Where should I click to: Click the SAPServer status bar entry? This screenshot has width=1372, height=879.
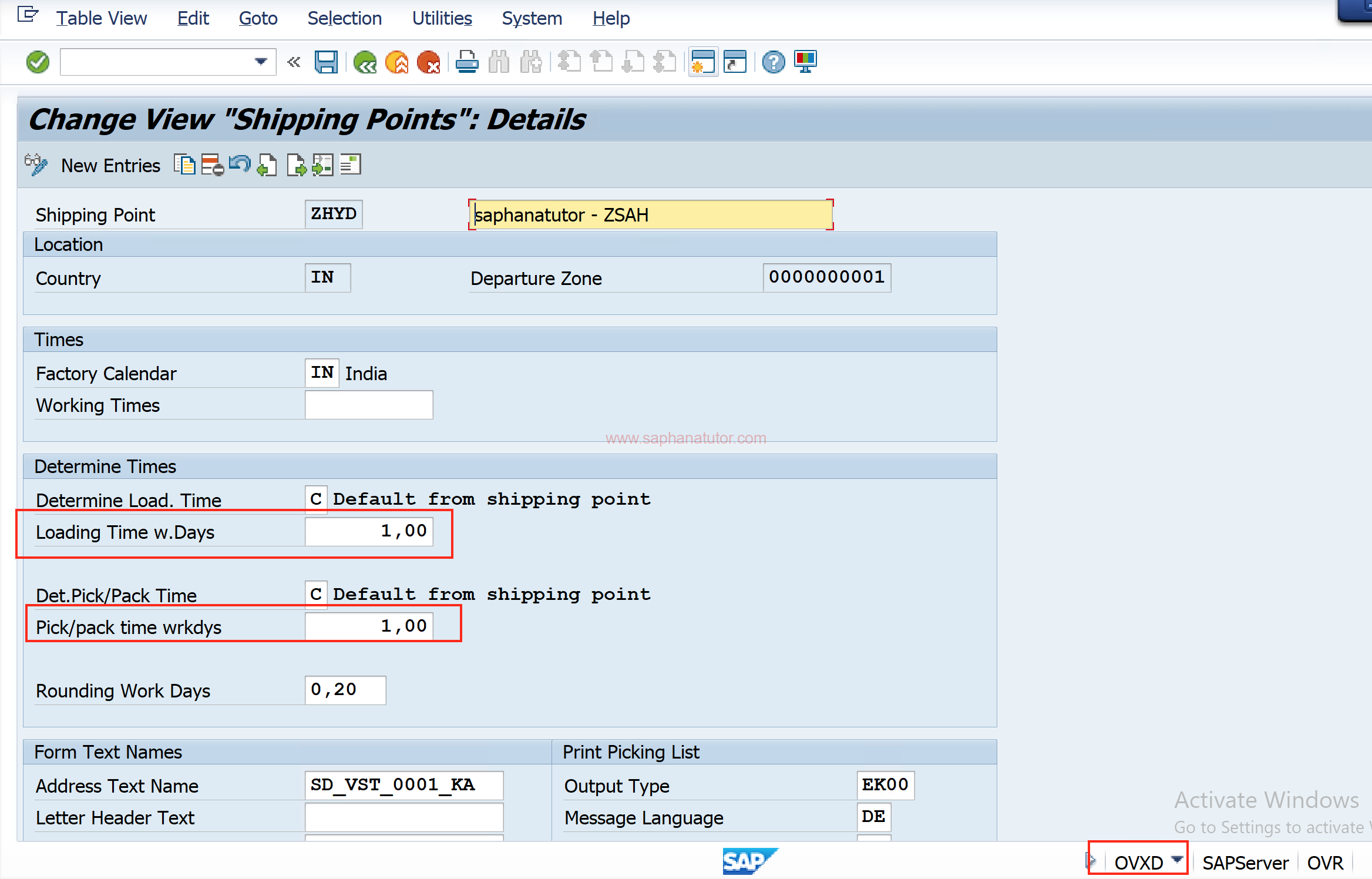click(1245, 863)
